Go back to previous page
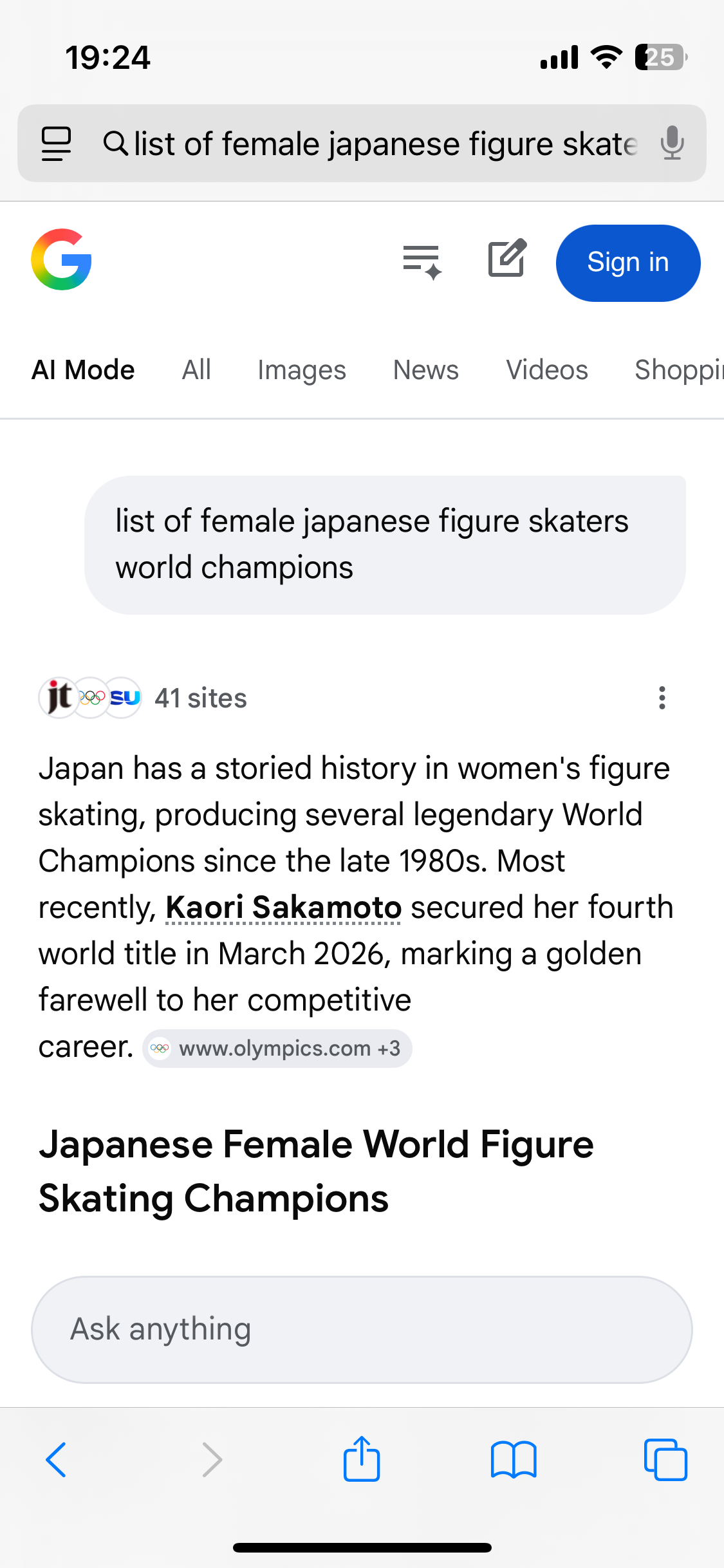 pos(57,1459)
